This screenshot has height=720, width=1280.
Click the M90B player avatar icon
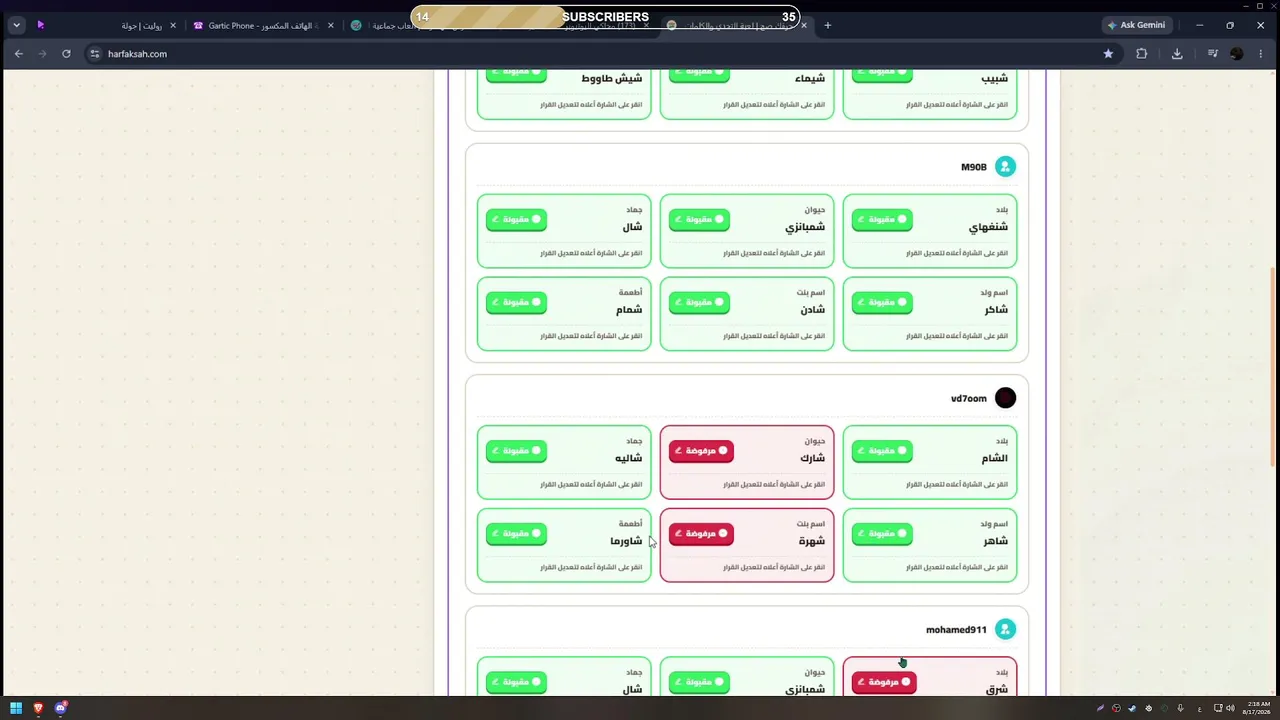click(x=1005, y=167)
